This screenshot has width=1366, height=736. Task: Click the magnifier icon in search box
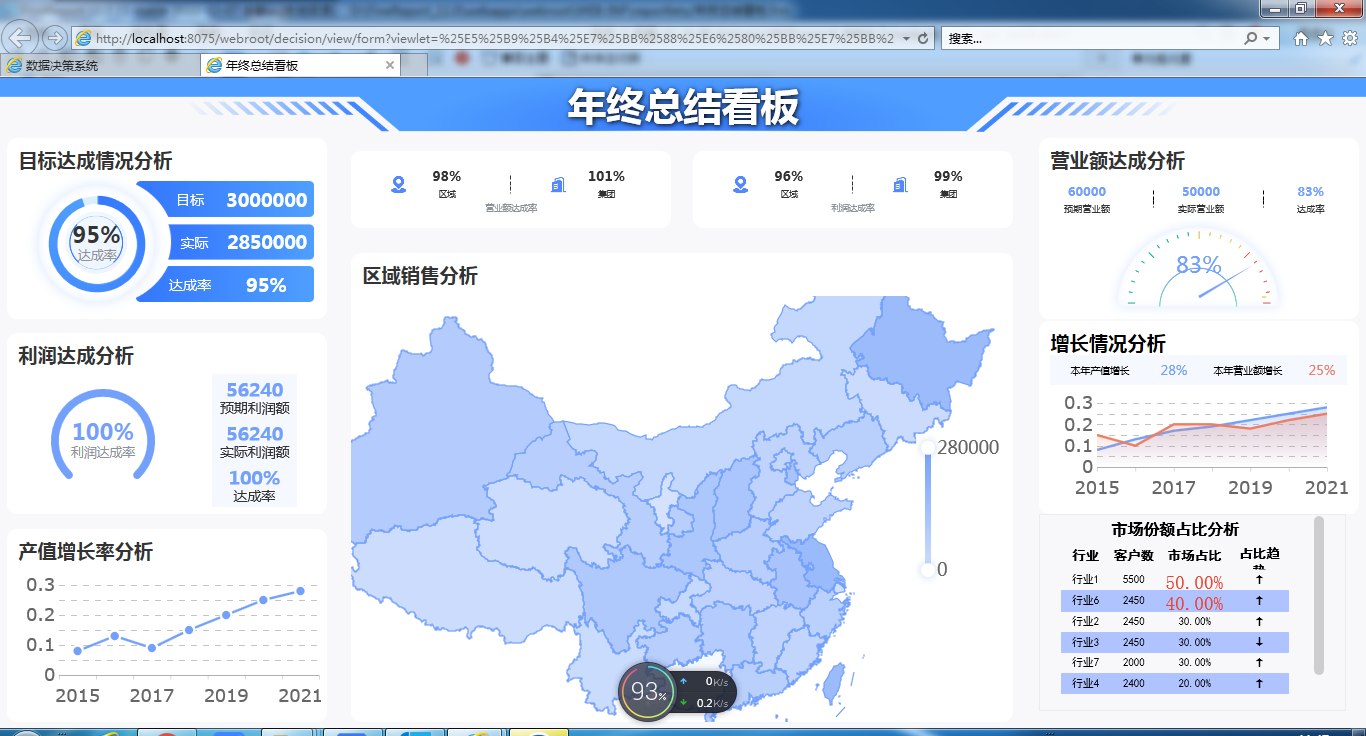click(1250, 39)
